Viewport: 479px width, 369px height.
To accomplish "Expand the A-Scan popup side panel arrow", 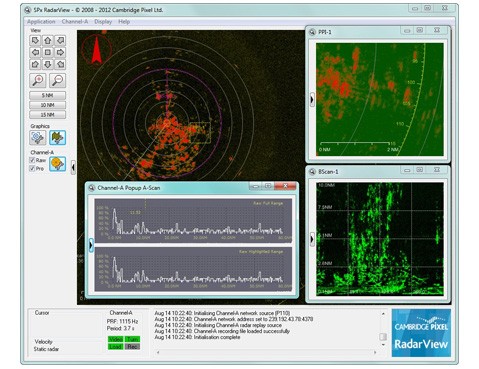I will coord(91,245).
